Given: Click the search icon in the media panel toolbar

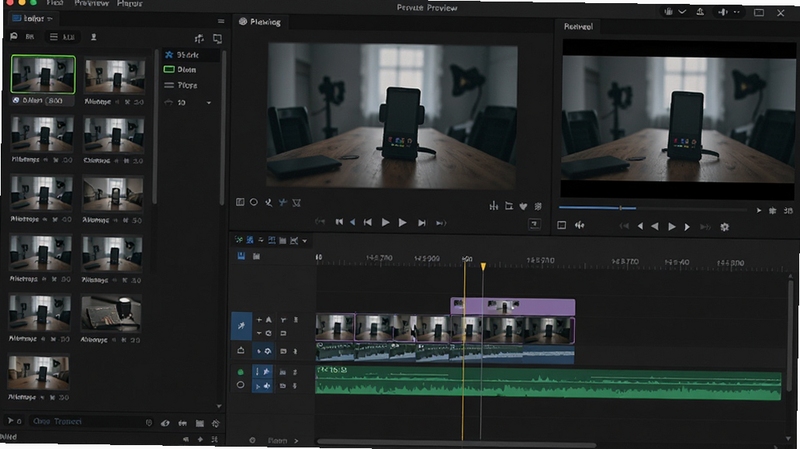Looking at the screenshot, I should point(14,37).
